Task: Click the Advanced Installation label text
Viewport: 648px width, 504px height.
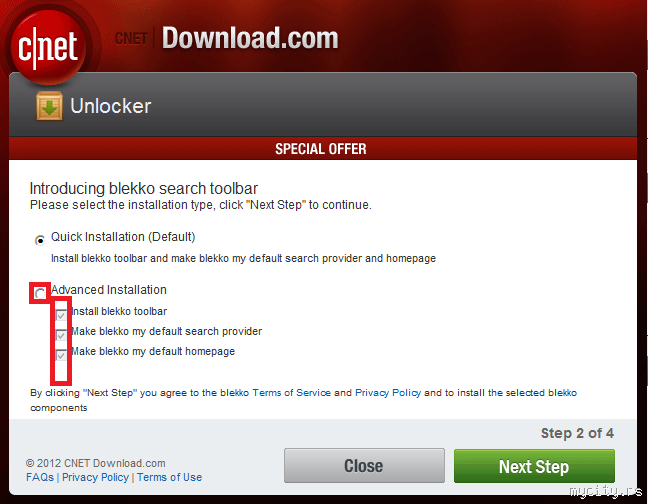Action: click(109, 290)
